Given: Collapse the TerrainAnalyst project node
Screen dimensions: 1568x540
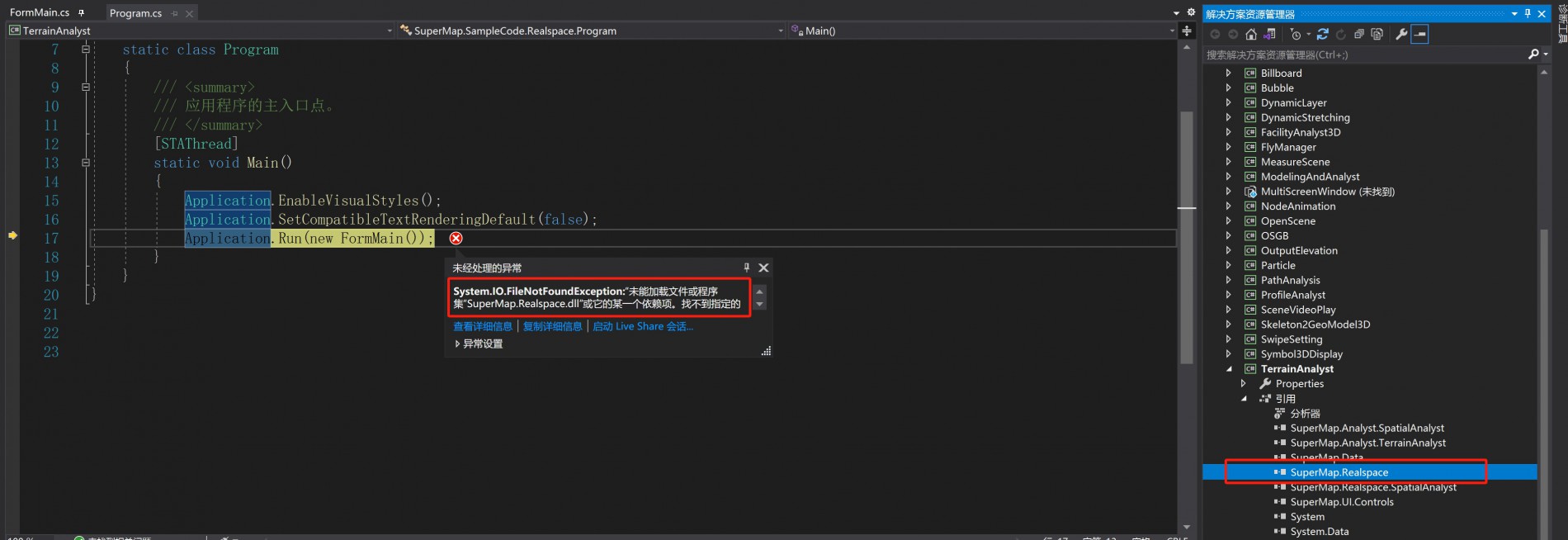Looking at the screenshot, I should point(1229,369).
